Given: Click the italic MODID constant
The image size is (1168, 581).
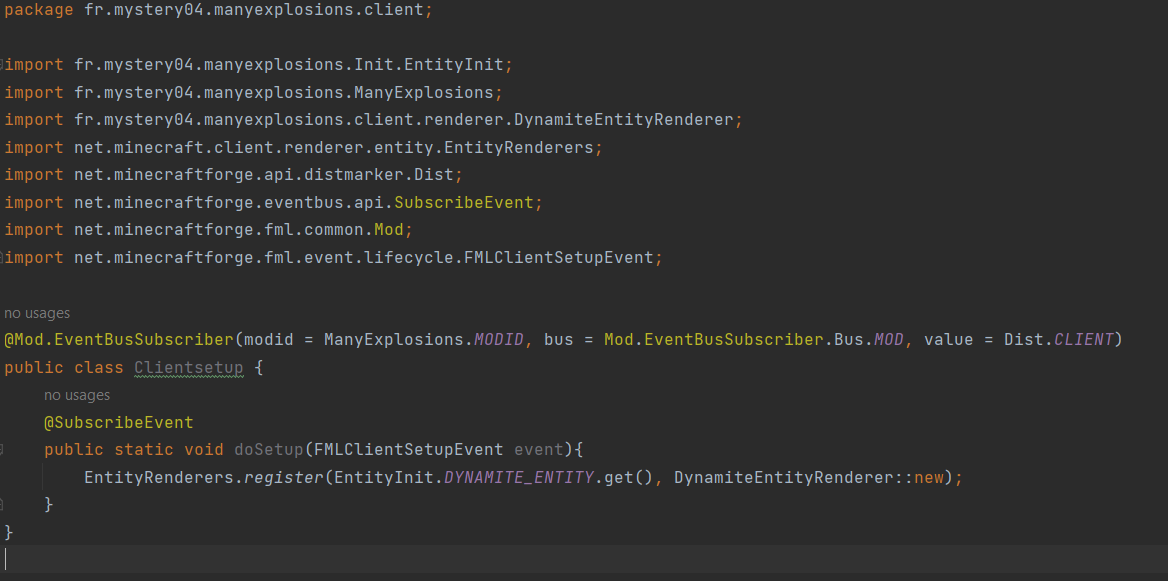Looking at the screenshot, I should (499, 340).
